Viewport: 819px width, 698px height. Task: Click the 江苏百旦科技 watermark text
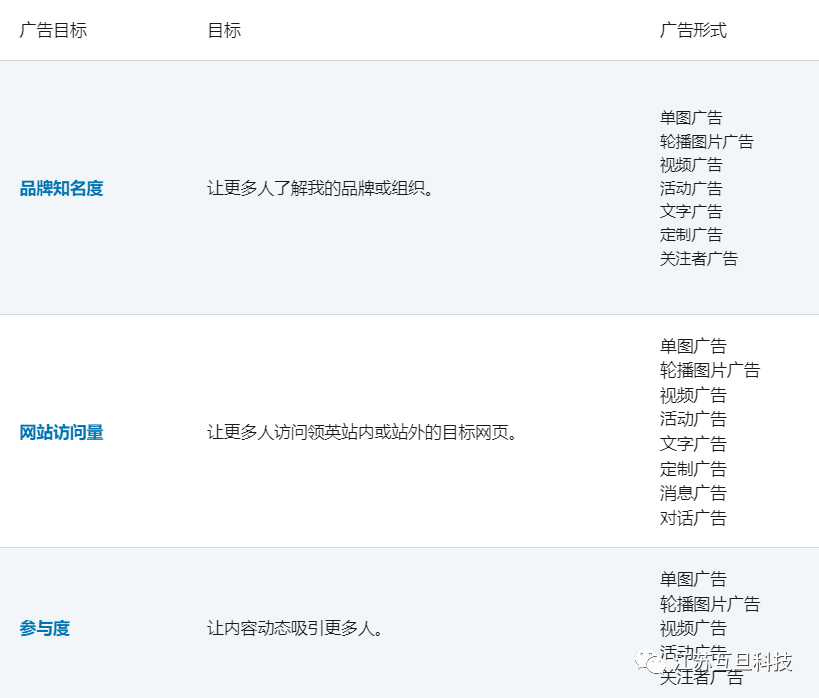tap(733, 662)
